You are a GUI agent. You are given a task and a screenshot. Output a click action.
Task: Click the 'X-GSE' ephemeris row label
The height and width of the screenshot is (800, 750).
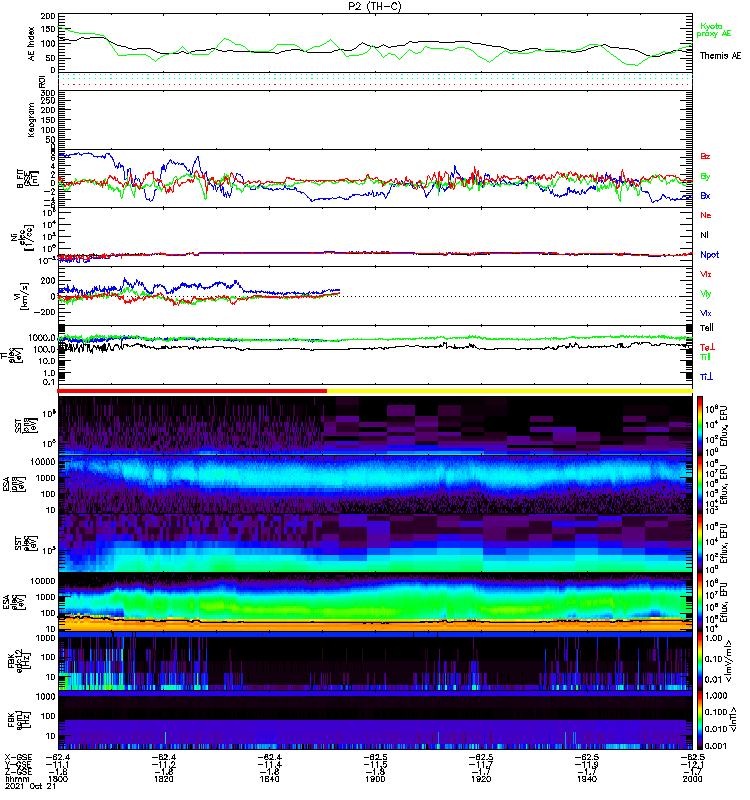tap(18, 757)
